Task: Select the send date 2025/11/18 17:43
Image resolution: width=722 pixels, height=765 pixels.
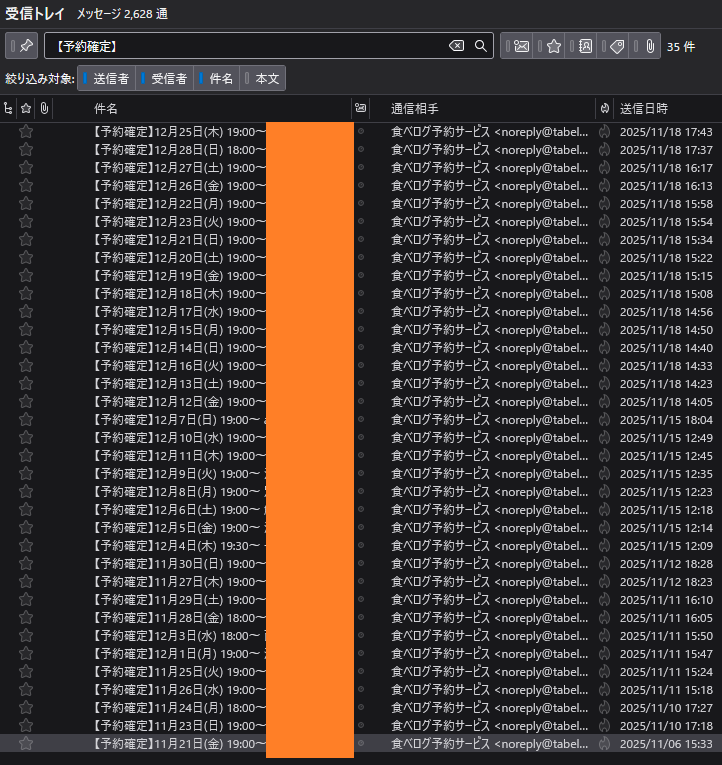Action: pos(666,132)
